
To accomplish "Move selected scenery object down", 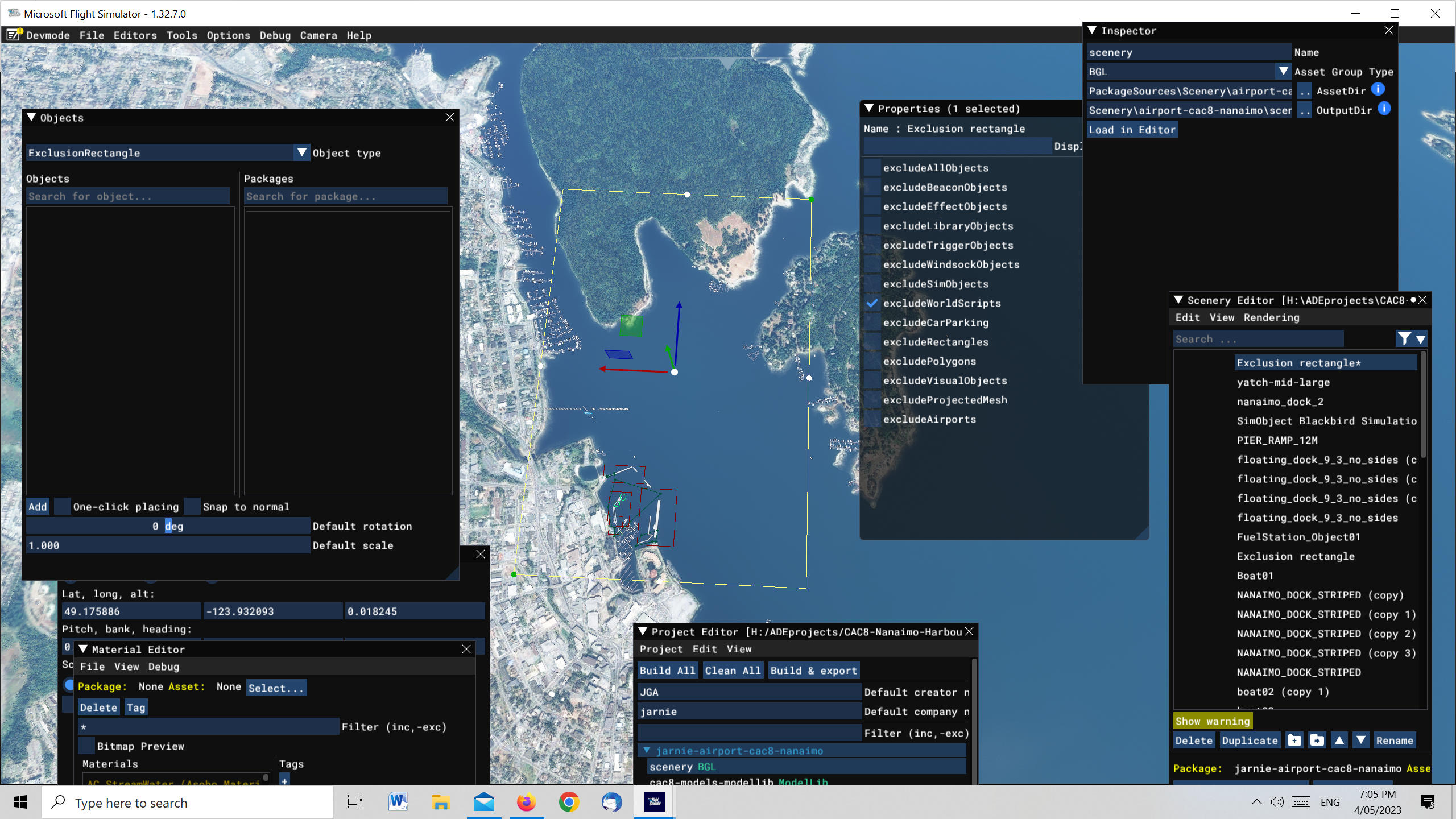I will 1360,741.
